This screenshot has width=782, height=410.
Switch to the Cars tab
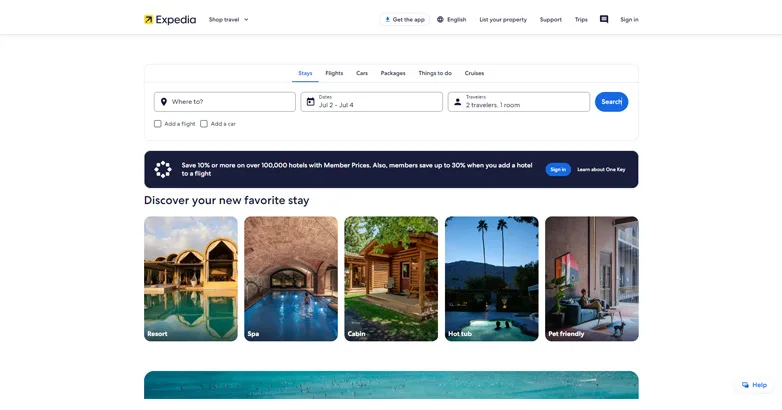click(x=362, y=73)
